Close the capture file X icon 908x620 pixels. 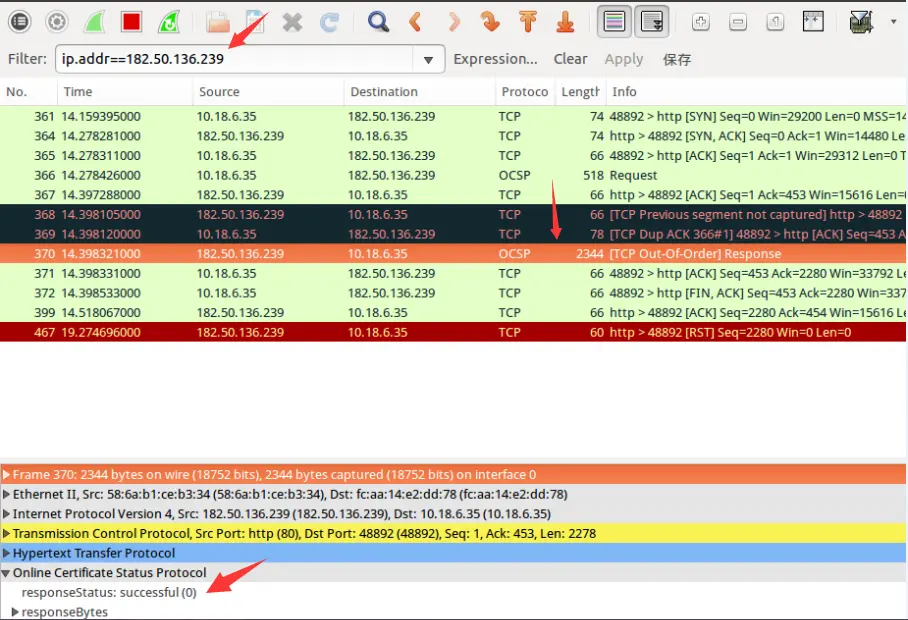pos(292,22)
